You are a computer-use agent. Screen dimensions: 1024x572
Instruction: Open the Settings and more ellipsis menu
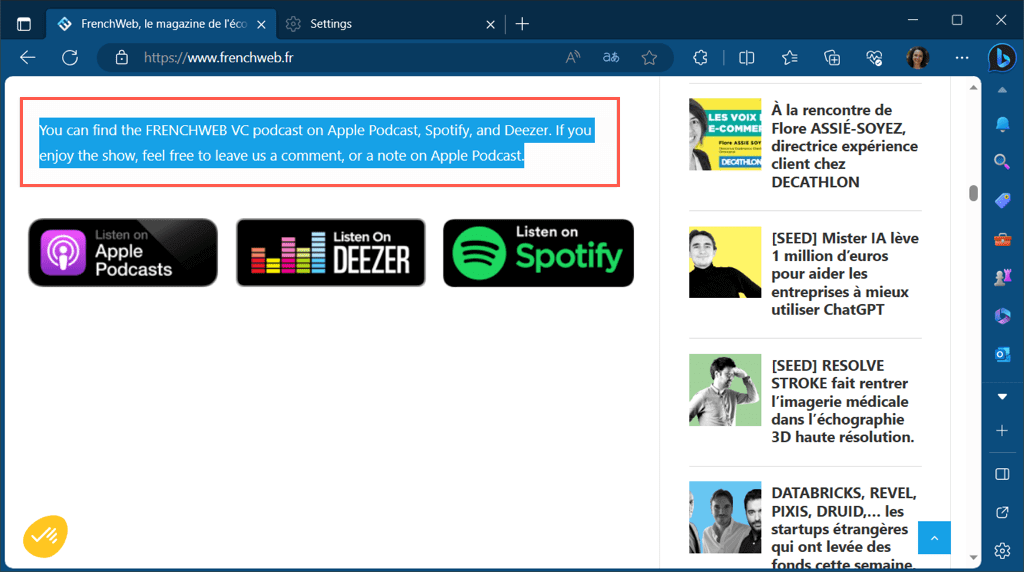click(962, 58)
